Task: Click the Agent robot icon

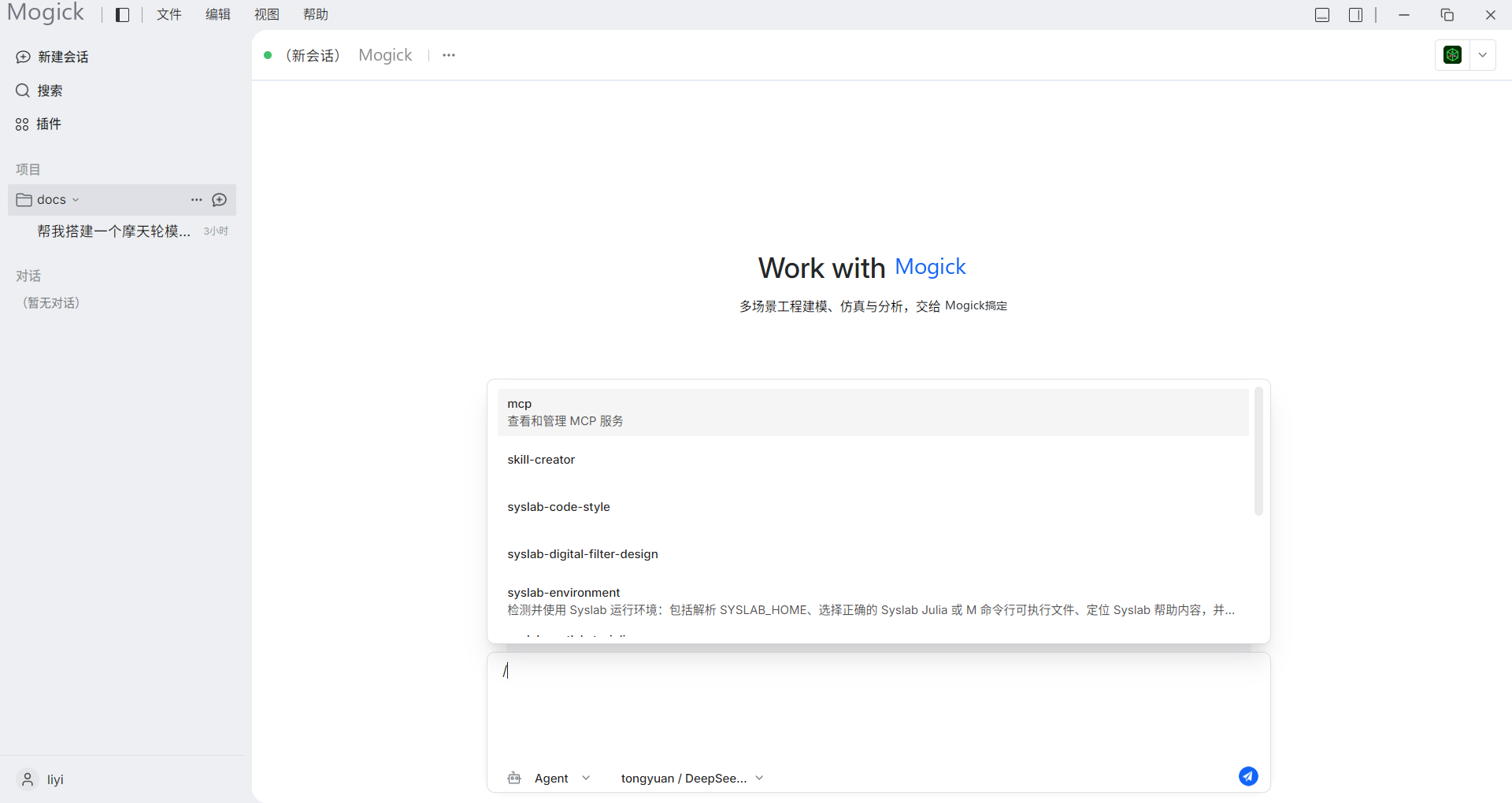Action: (514, 778)
